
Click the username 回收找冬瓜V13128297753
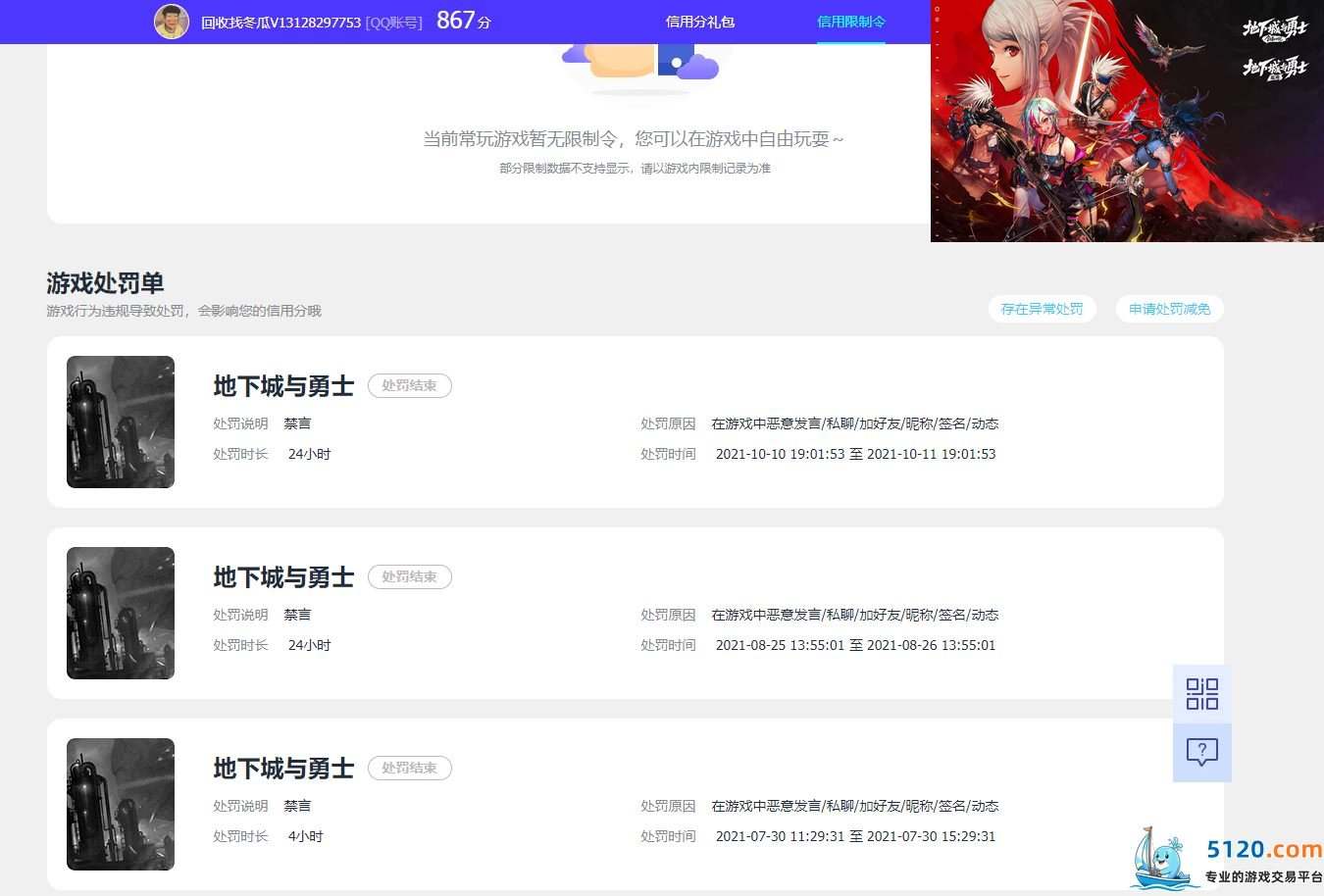coord(281,22)
